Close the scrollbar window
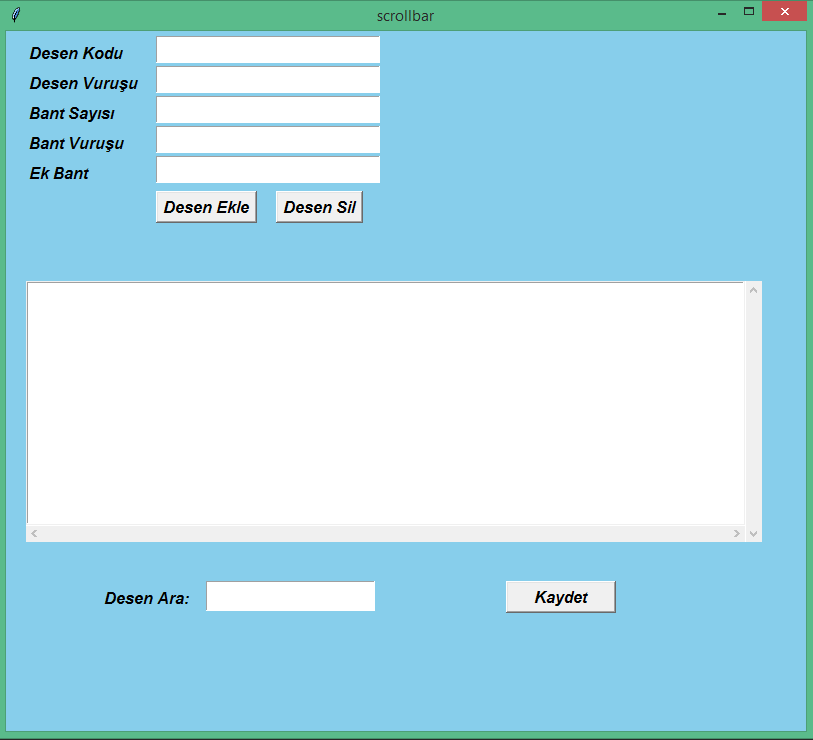Screen dimensions: 813x740 coord(785,11)
